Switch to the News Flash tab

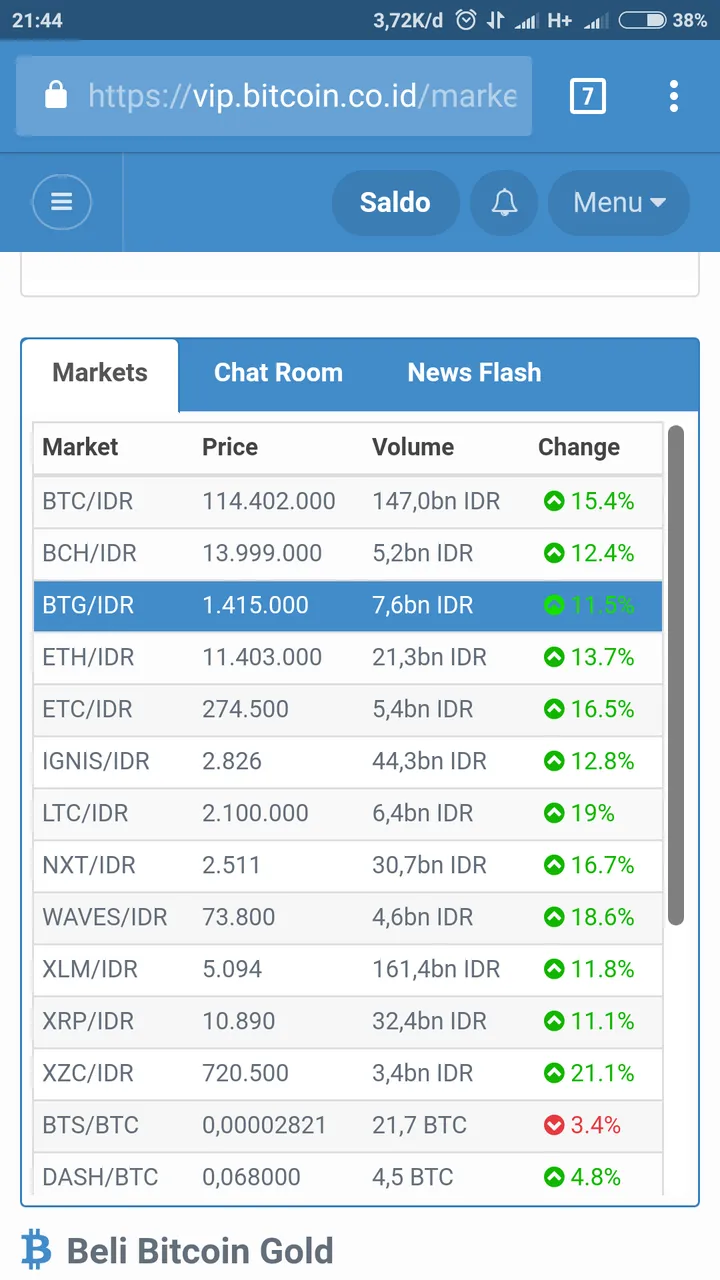(x=474, y=372)
